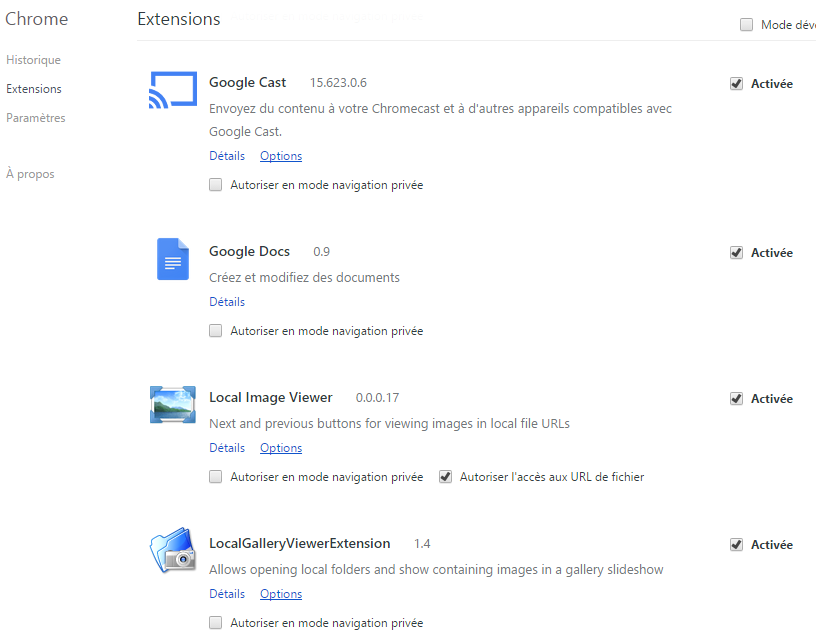Disable the Activée toggle for LocalGalleryViewerExtension
Image resolution: width=816 pixels, height=641 pixels.
[x=737, y=544]
